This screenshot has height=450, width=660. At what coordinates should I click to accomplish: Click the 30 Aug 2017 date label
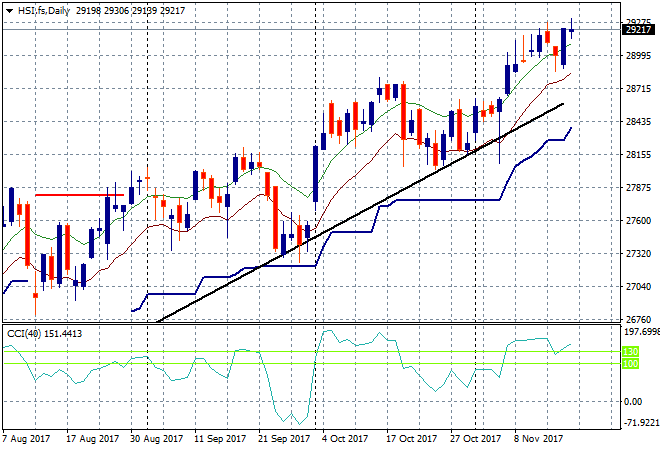[157, 439]
